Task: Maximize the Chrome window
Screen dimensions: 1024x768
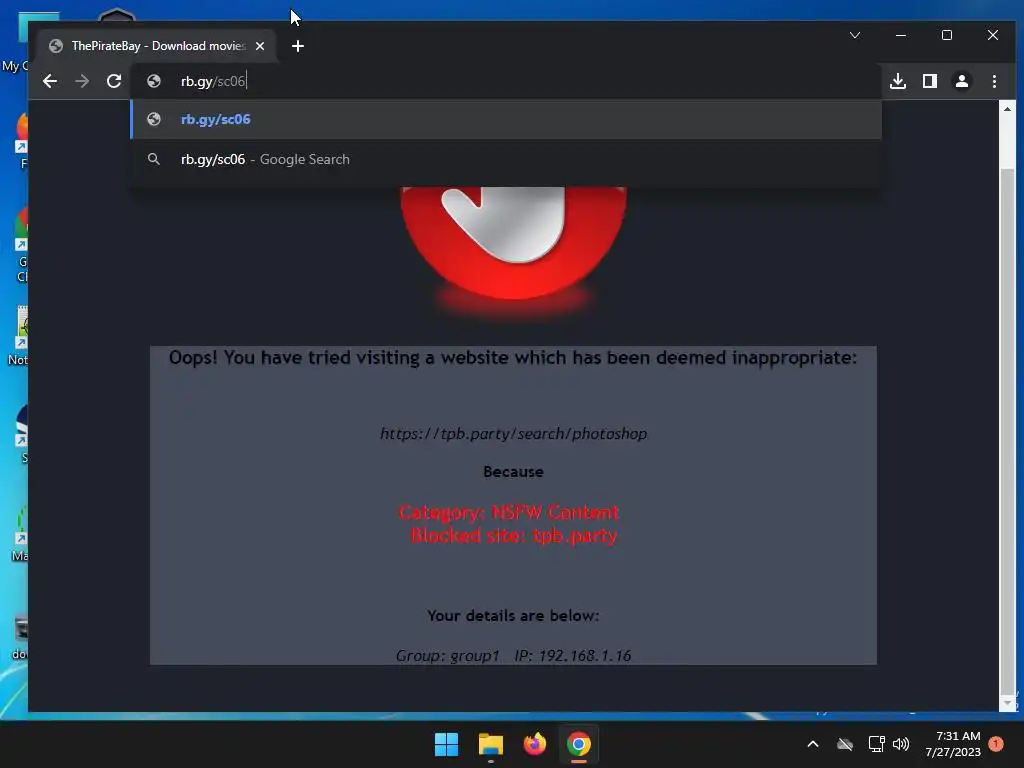Action: pyautogui.click(x=947, y=35)
